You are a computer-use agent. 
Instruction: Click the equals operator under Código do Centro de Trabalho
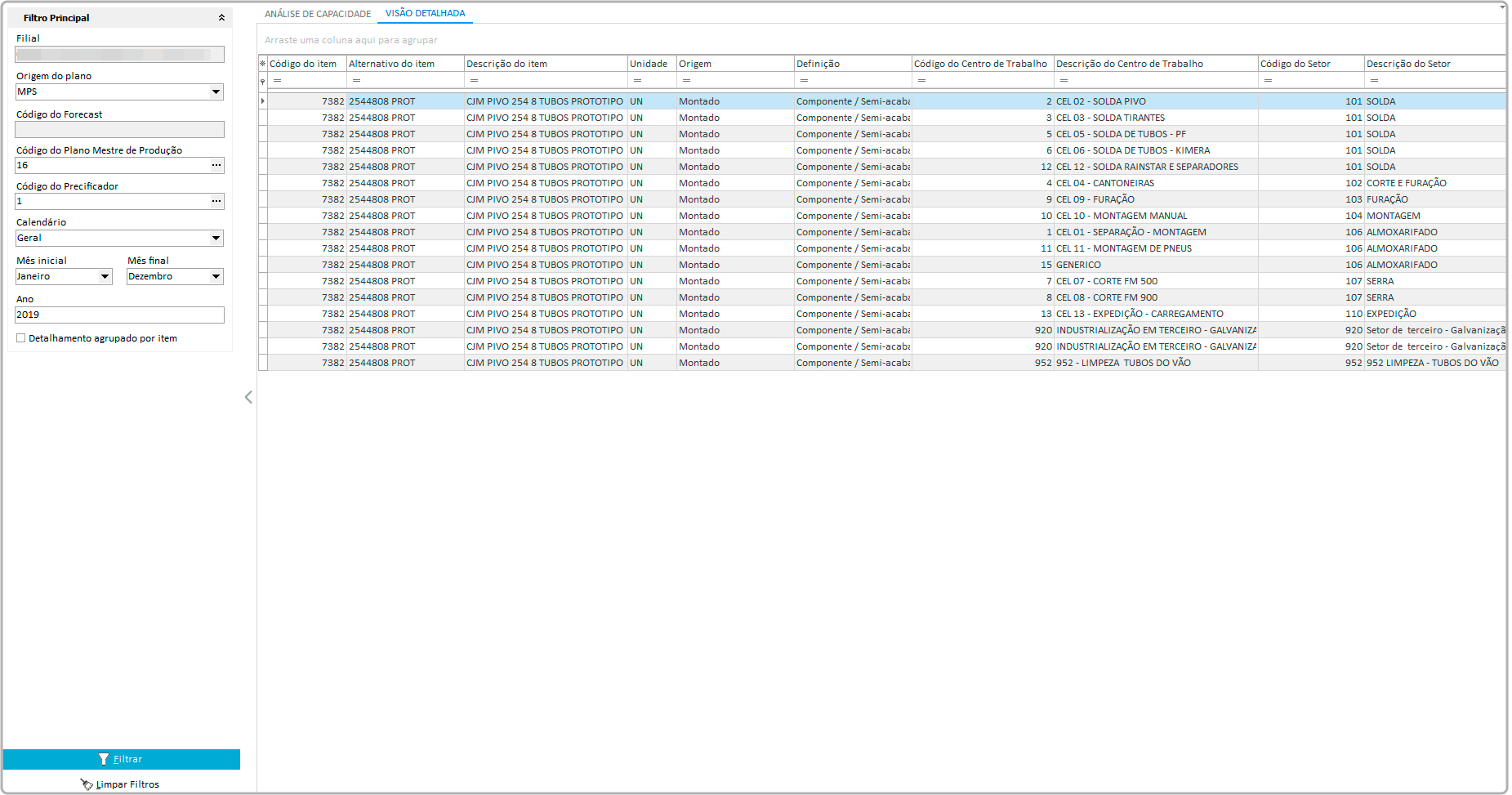[x=921, y=80]
